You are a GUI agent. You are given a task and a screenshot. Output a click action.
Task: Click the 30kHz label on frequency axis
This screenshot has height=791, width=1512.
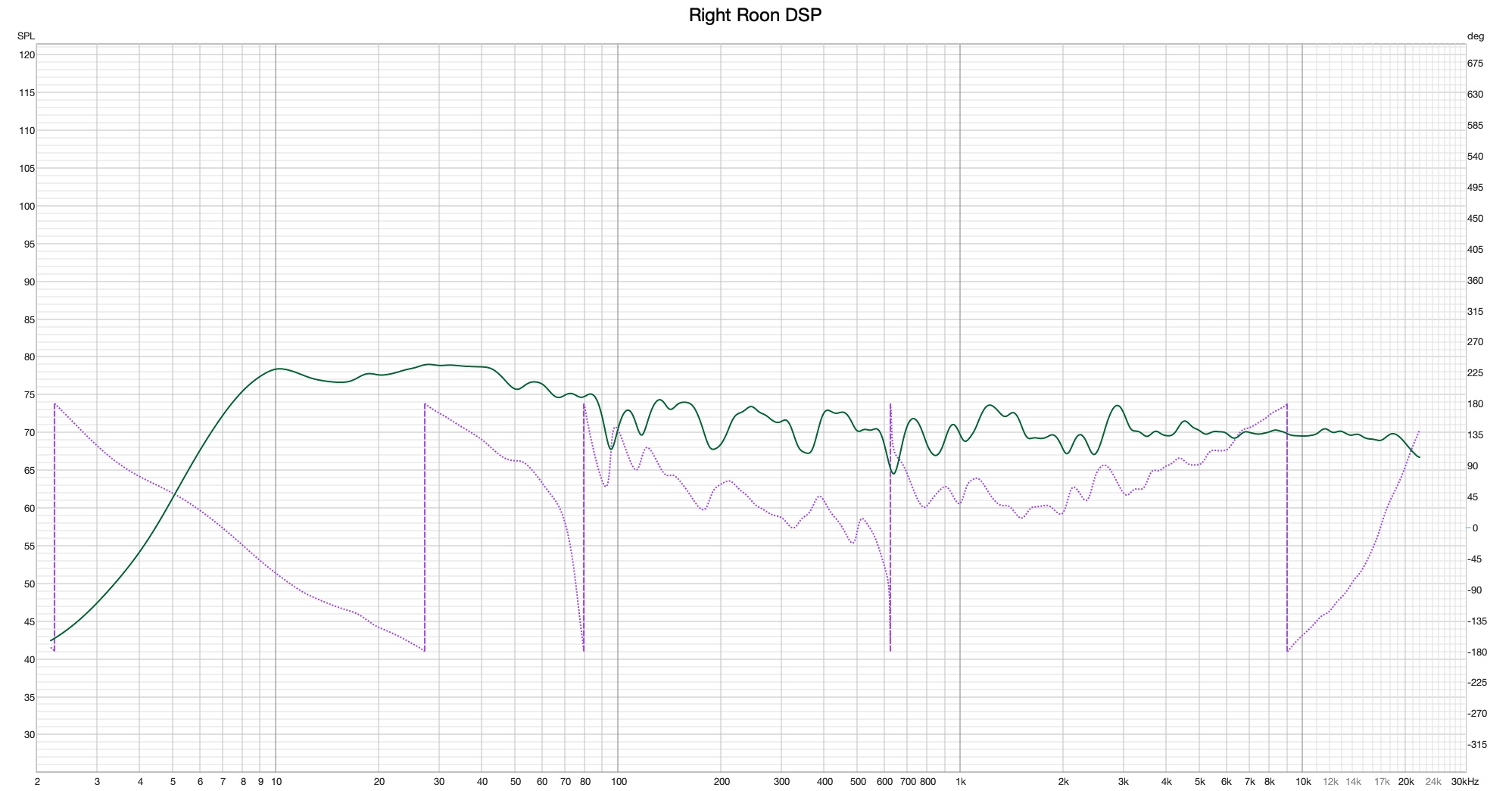(1464, 782)
